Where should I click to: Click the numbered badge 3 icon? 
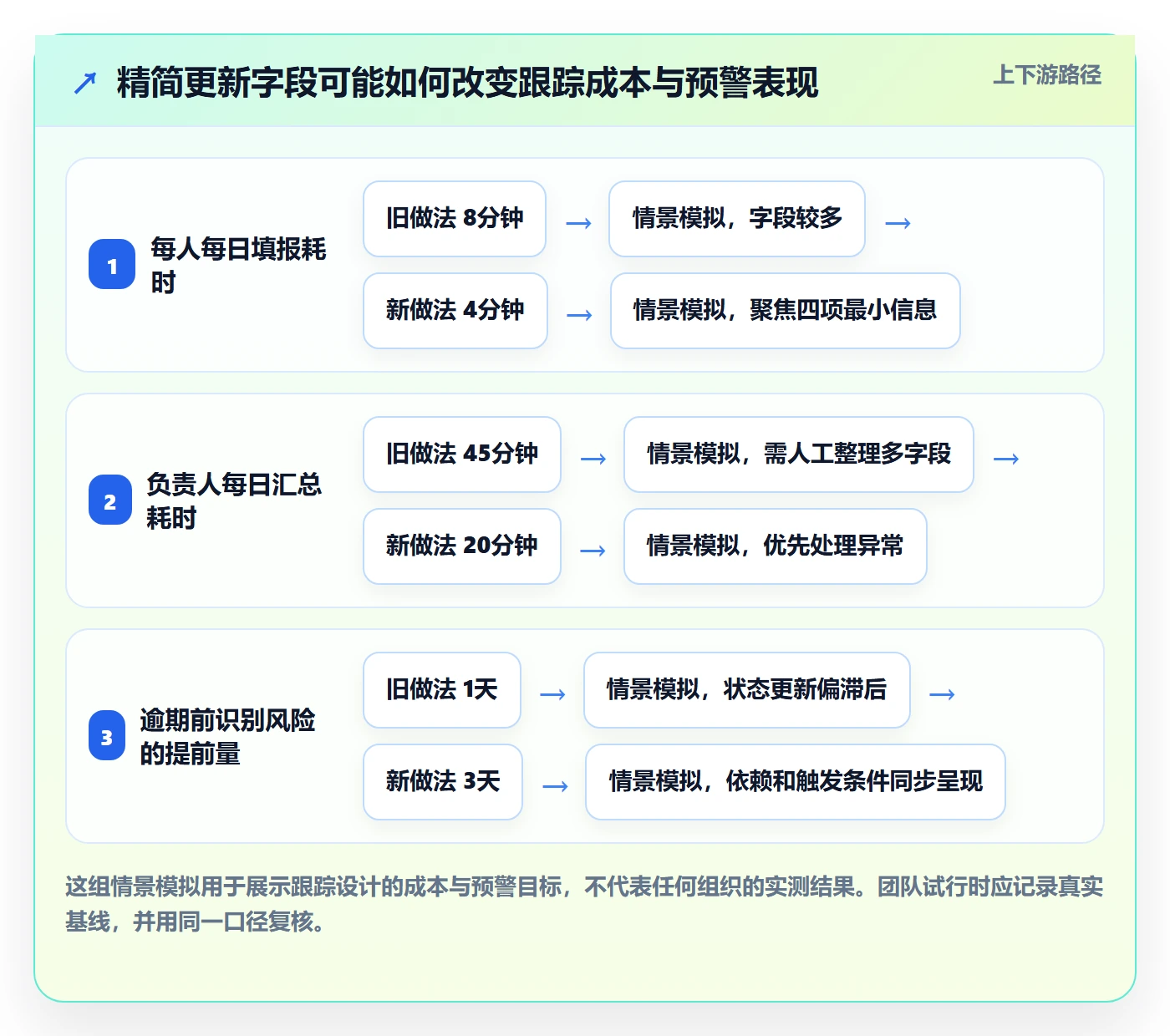(x=107, y=736)
